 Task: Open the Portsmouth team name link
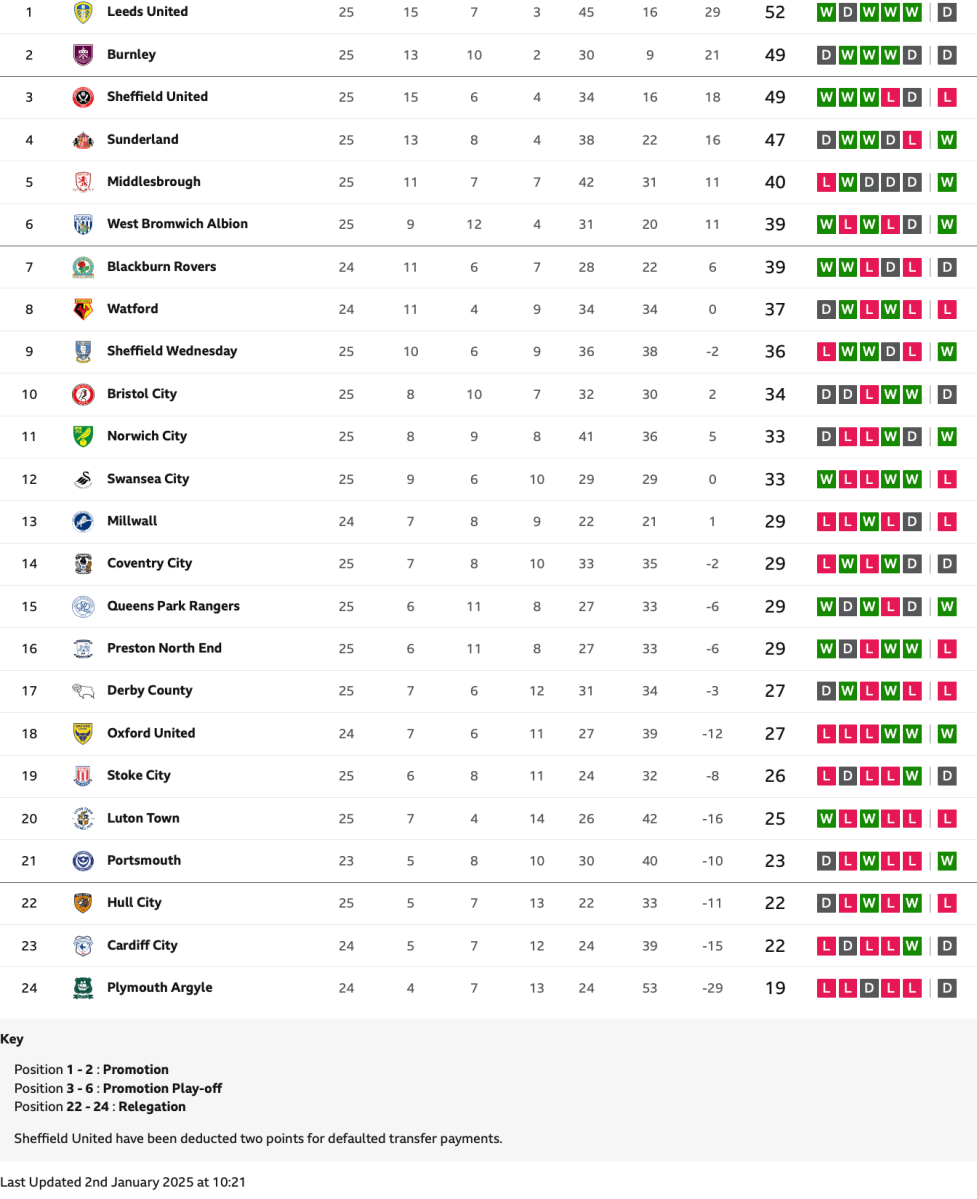(x=144, y=860)
